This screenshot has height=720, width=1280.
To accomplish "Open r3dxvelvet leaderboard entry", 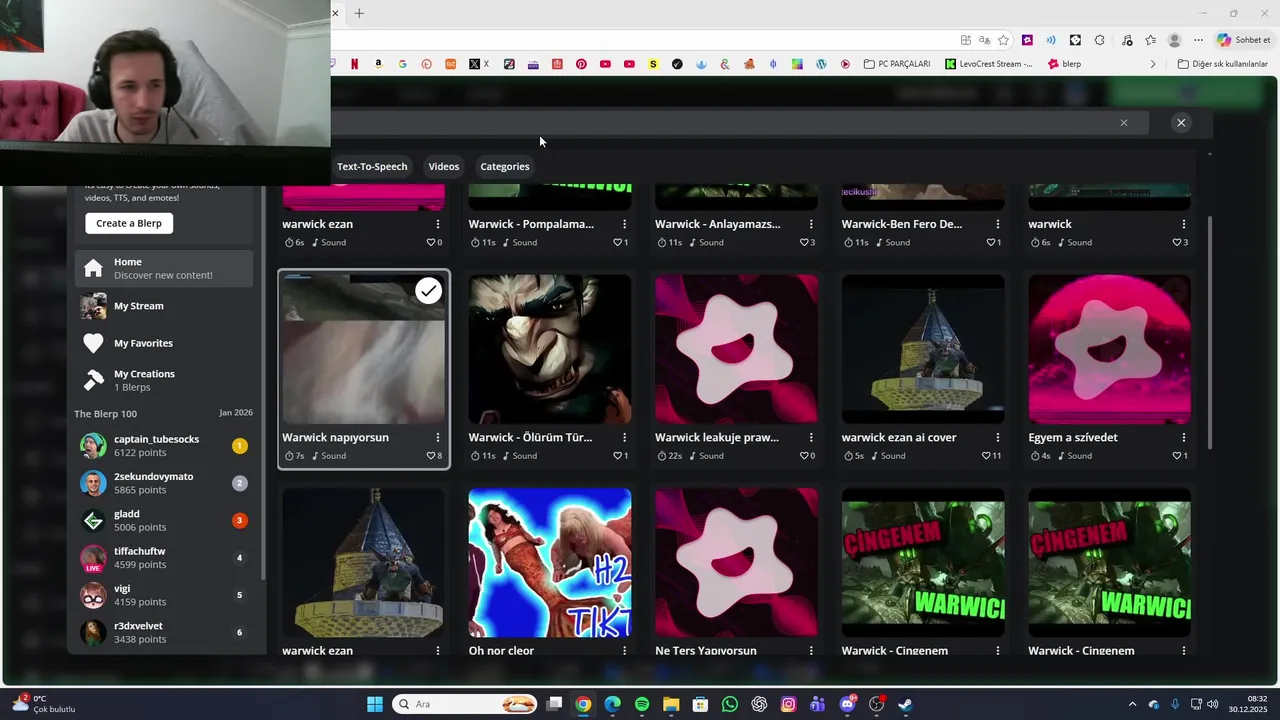I will [164, 632].
